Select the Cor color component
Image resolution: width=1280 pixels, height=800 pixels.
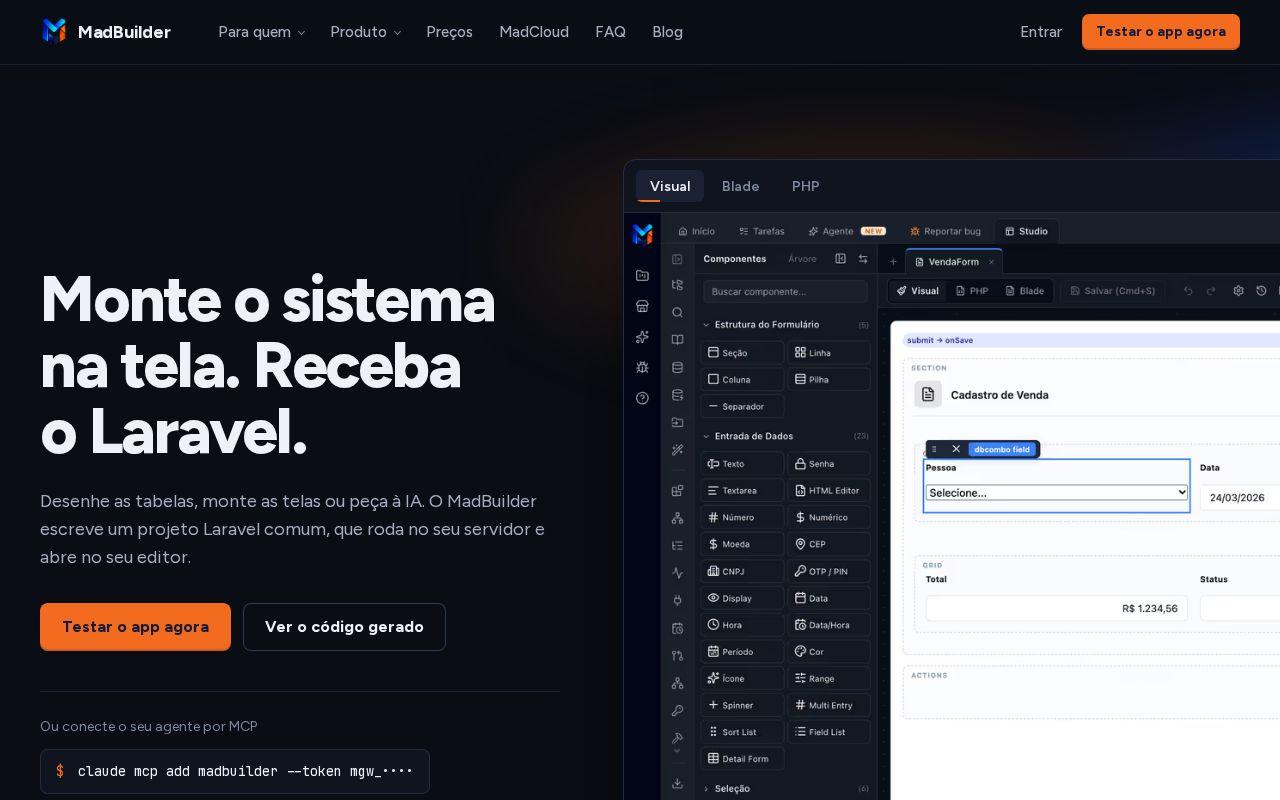[829, 652]
